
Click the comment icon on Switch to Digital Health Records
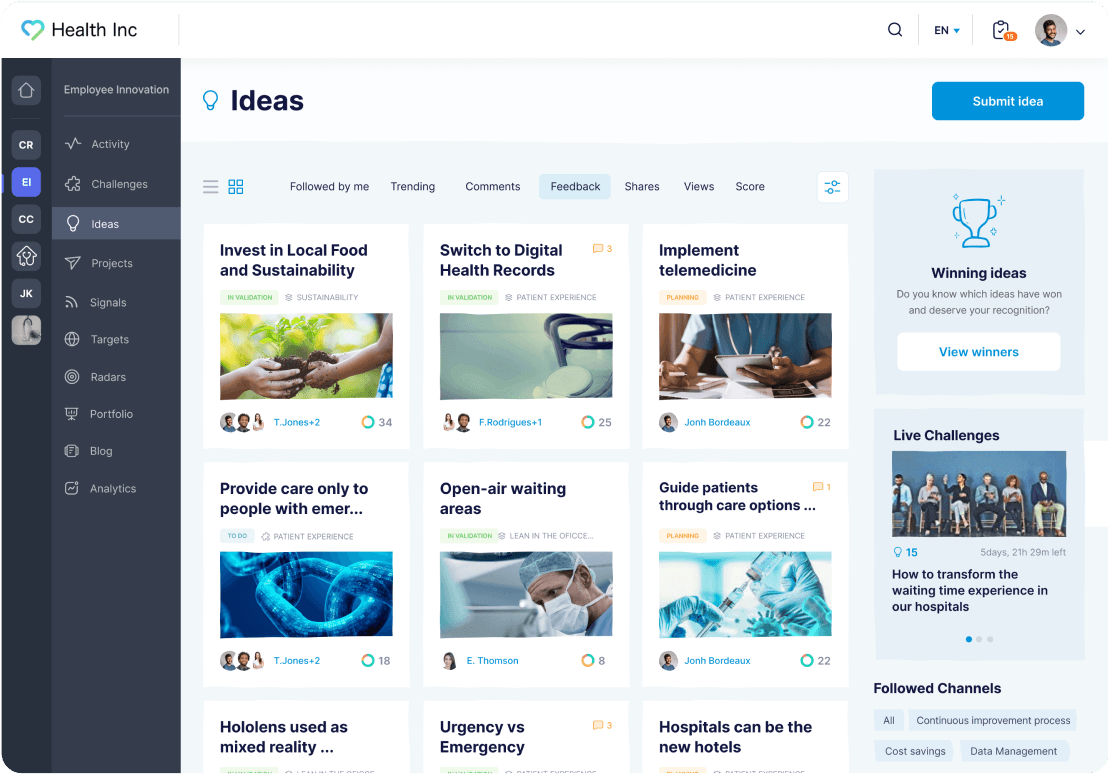point(598,249)
